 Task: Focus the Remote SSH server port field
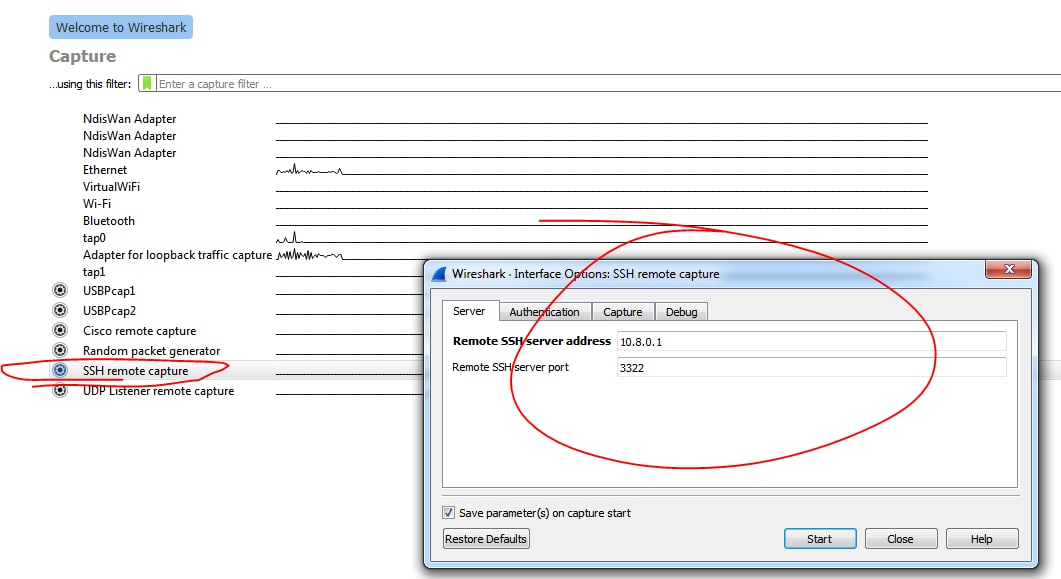(x=811, y=367)
